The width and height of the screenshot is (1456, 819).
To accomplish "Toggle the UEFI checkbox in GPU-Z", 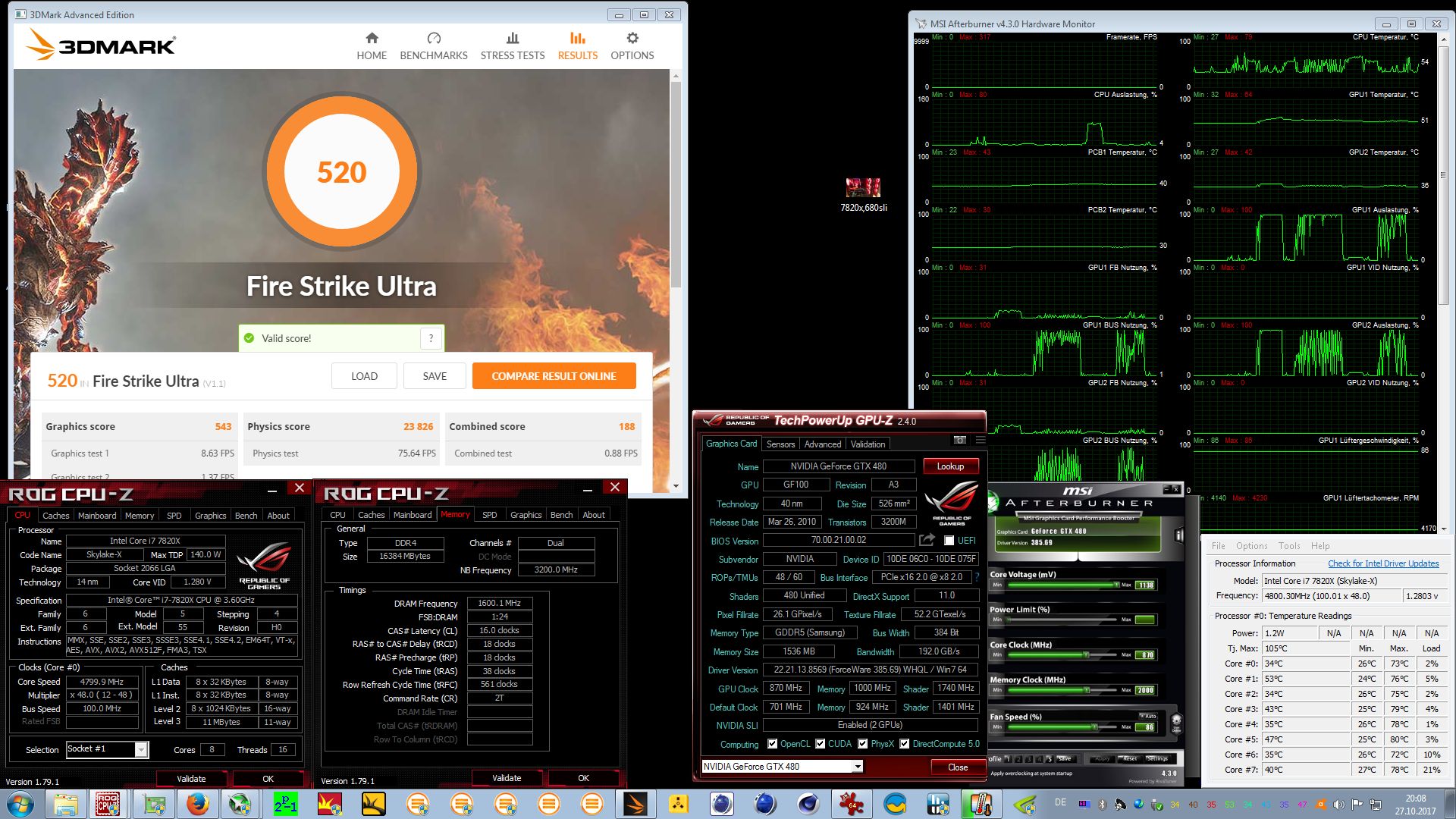I will click(949, 541).
